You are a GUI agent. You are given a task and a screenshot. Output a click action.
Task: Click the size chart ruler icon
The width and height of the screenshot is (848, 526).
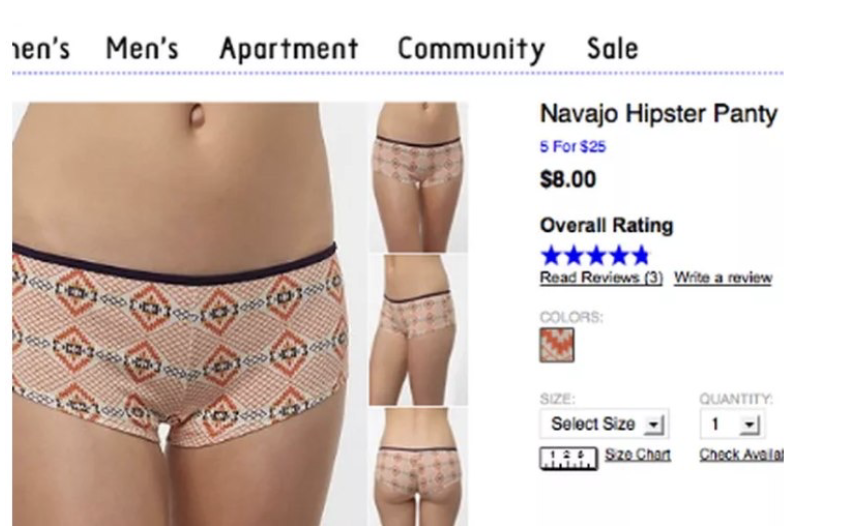point(568,458)
